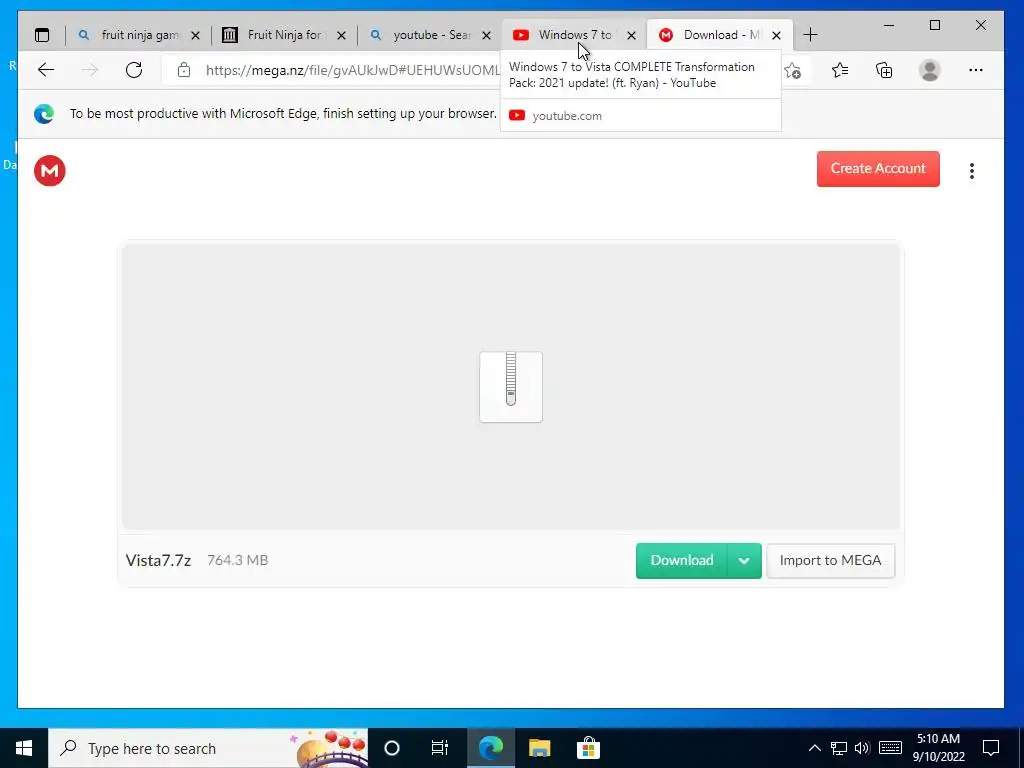Click the zip file preview icon
The height and width of the screenshot is (768, 1024).
point(511,387)
